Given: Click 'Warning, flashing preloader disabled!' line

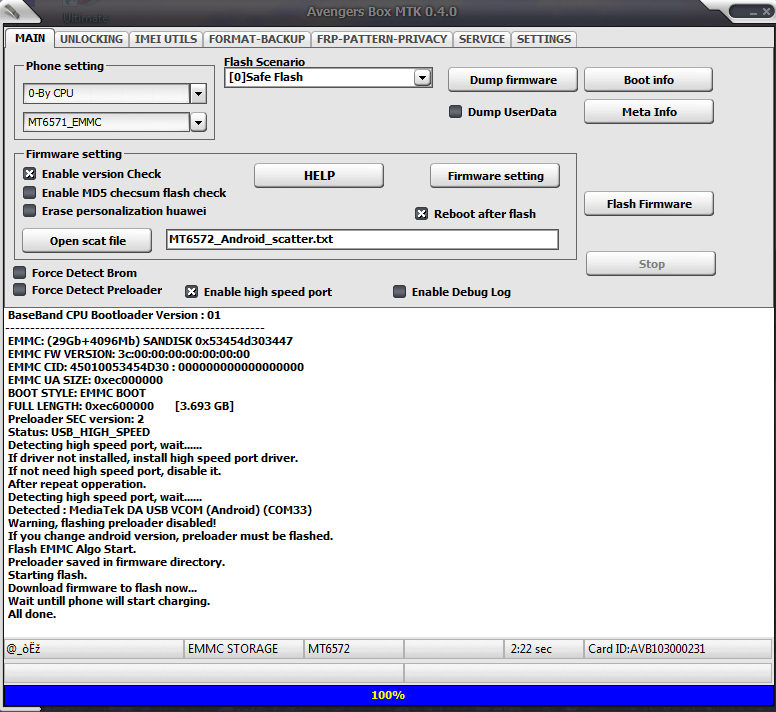Looking at the screenshot, I should click(x=112, y=523).
